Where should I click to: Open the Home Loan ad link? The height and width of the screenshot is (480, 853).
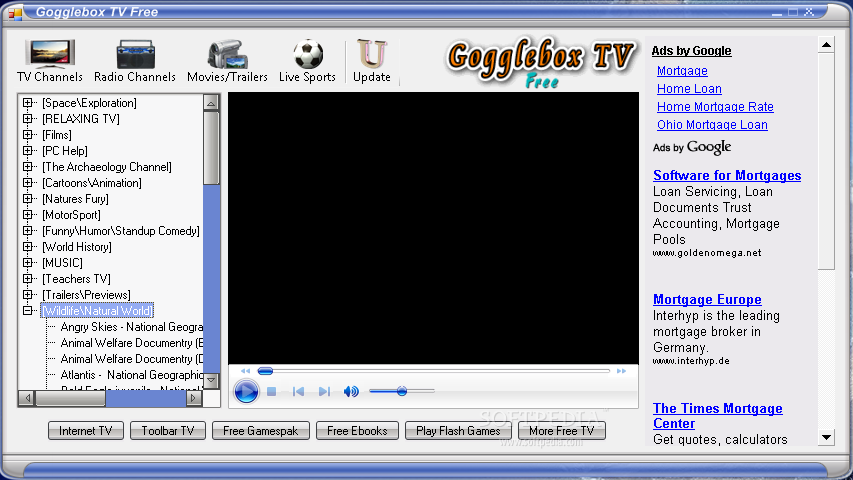point(689,89)
